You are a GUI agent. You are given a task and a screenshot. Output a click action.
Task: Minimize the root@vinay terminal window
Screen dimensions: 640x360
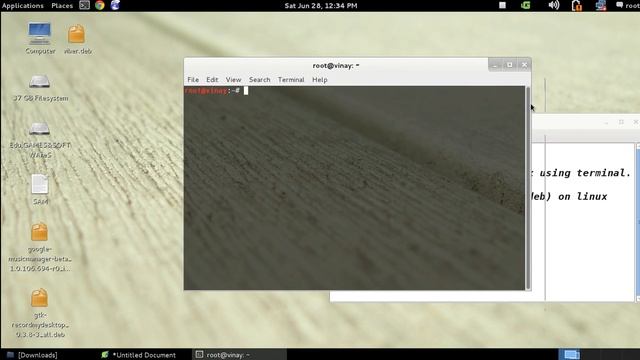coord(495,65)
